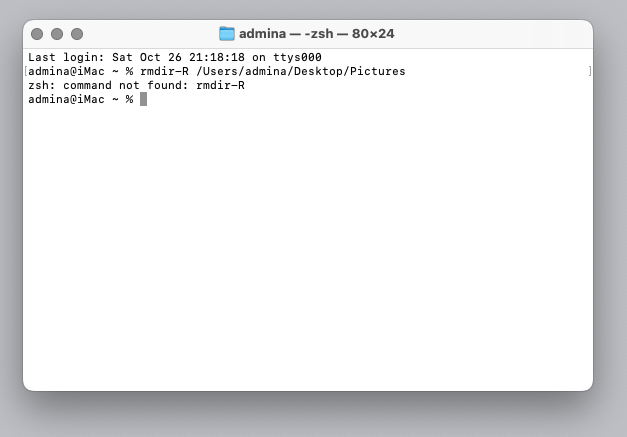Click the red close window button
Screen dimensions: 627x437
point(37,34)
